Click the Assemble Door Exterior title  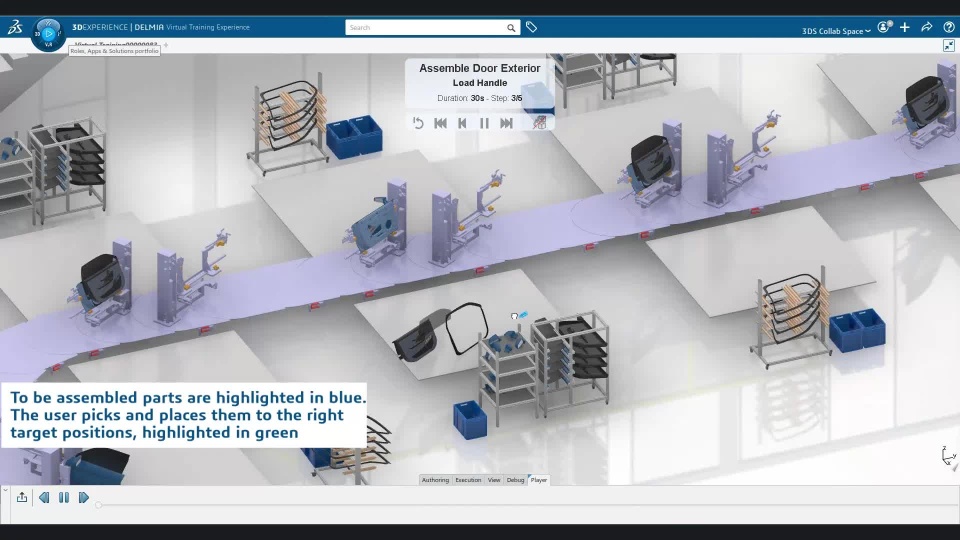pos(479,68)
